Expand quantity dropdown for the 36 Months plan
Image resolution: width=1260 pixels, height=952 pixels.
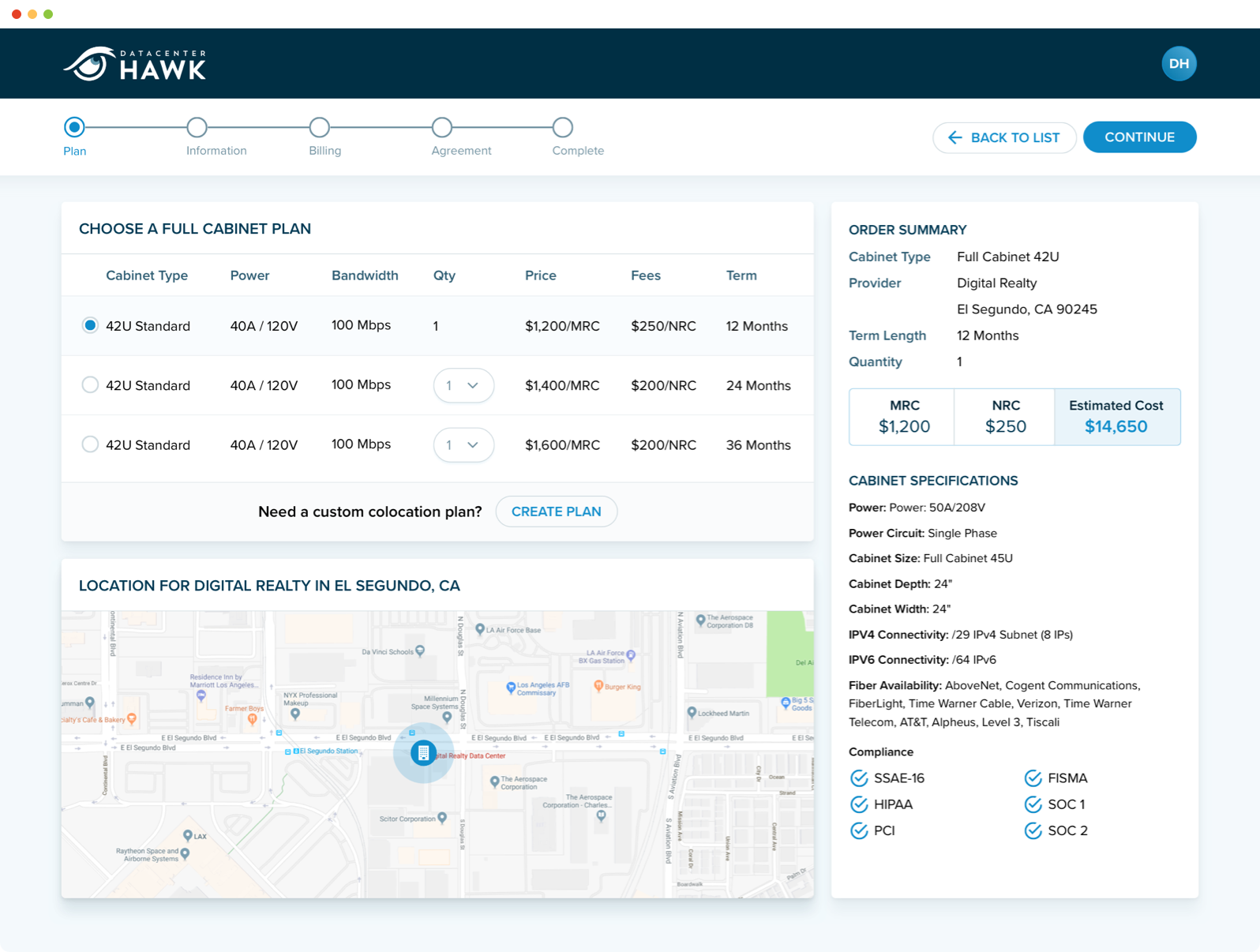463,445
